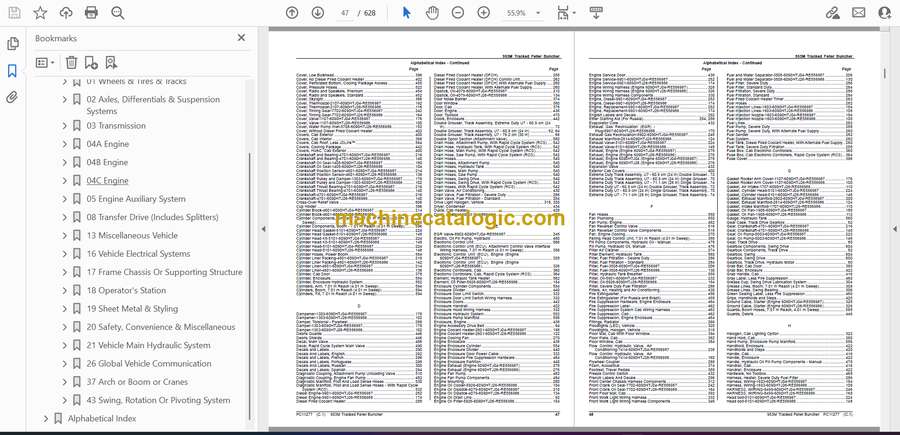Expand the 43 Swing, Rotation Or Pivoting bookmark
This screenshot has width=900, height=435.
coord(64,401)
